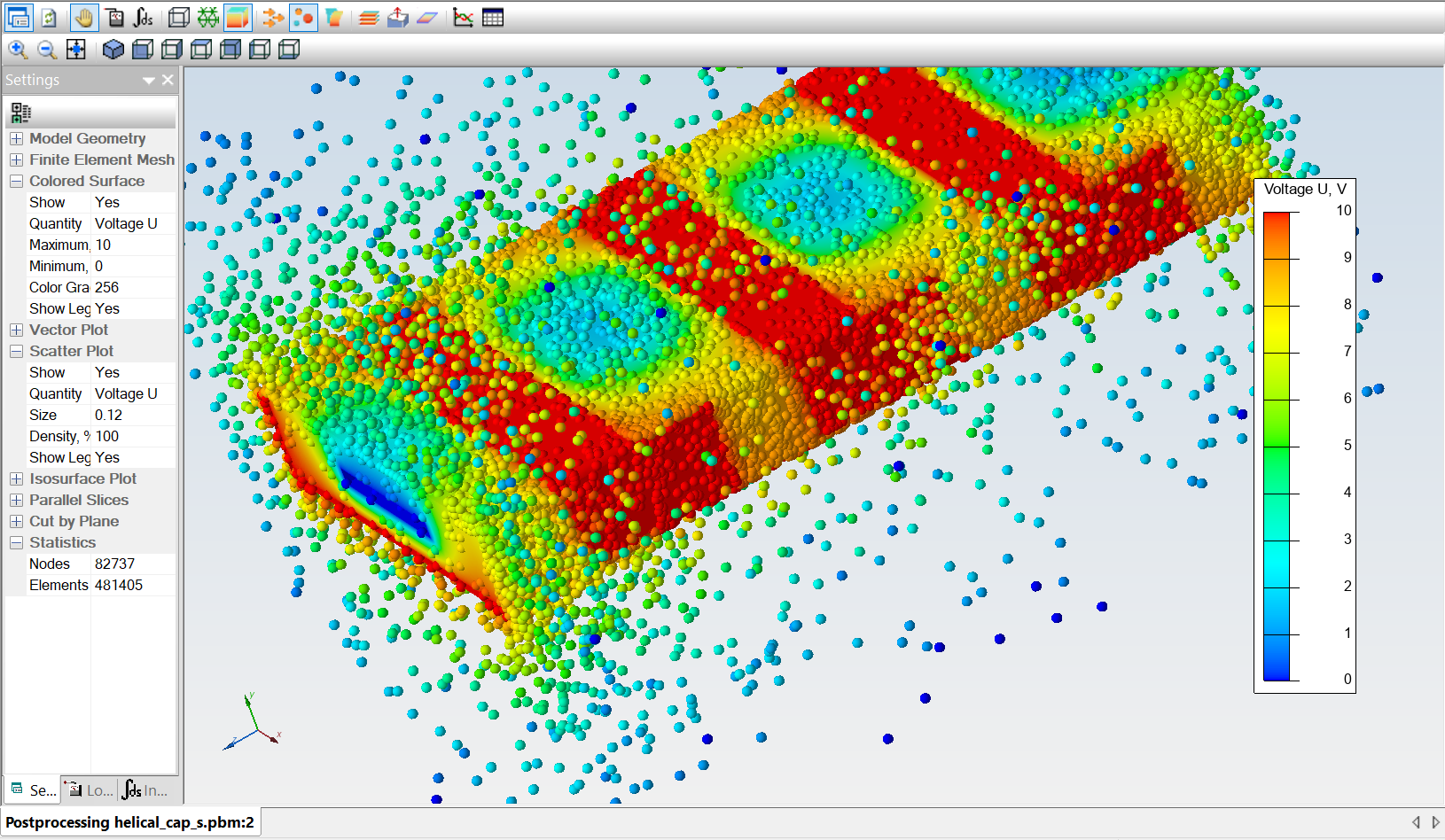Switch to the Integral calculator tab
The width and height of the screenshot is (1445, 840).
click(145, 789)
